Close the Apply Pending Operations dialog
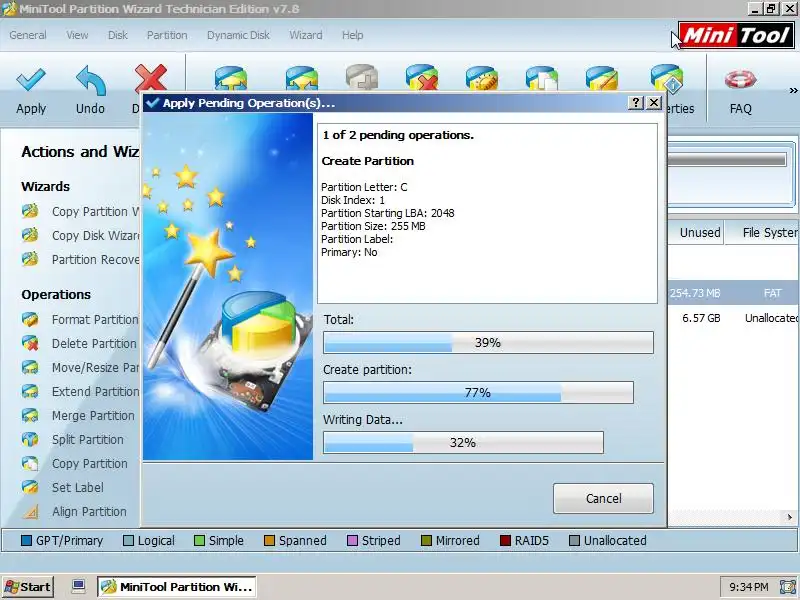Image resolution: width=800 pixels, height=600 pixels. tap(654, 103)
